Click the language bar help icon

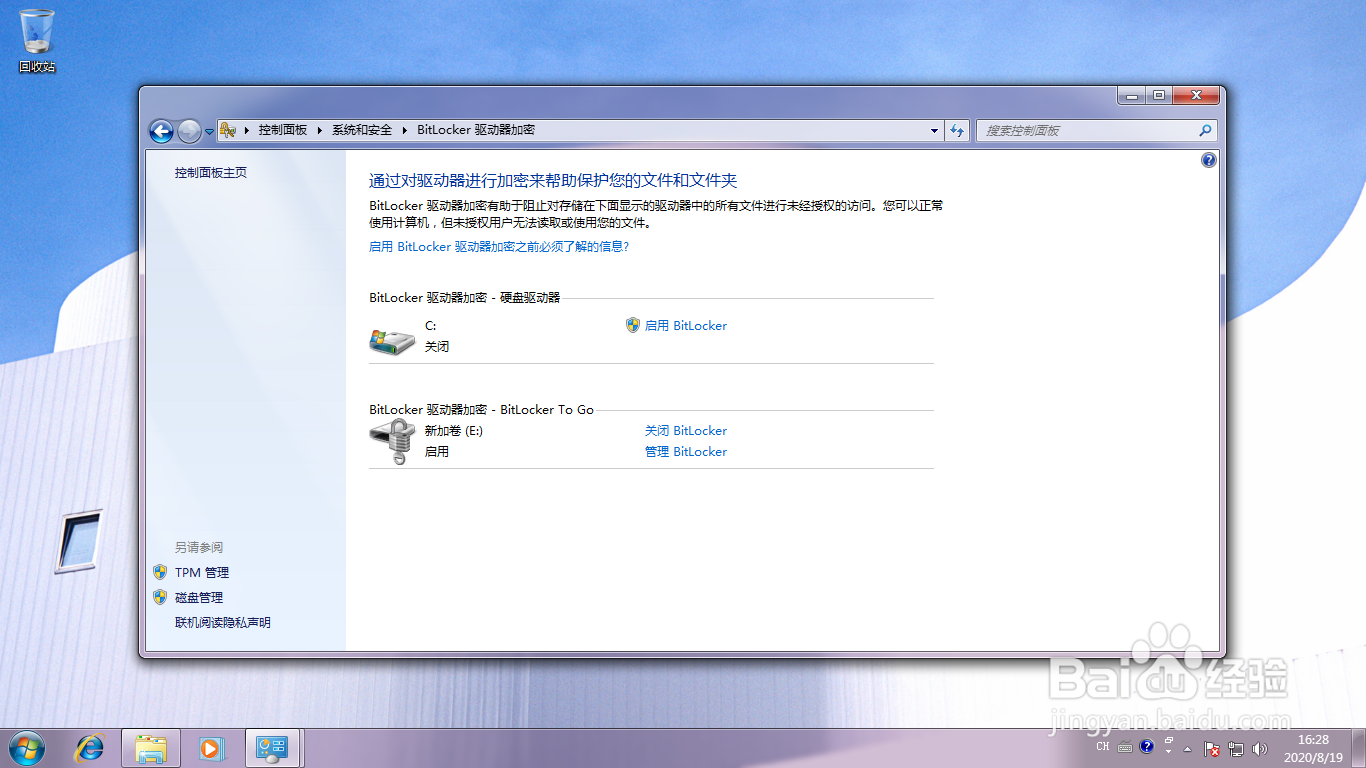(x=1147, y=746)
